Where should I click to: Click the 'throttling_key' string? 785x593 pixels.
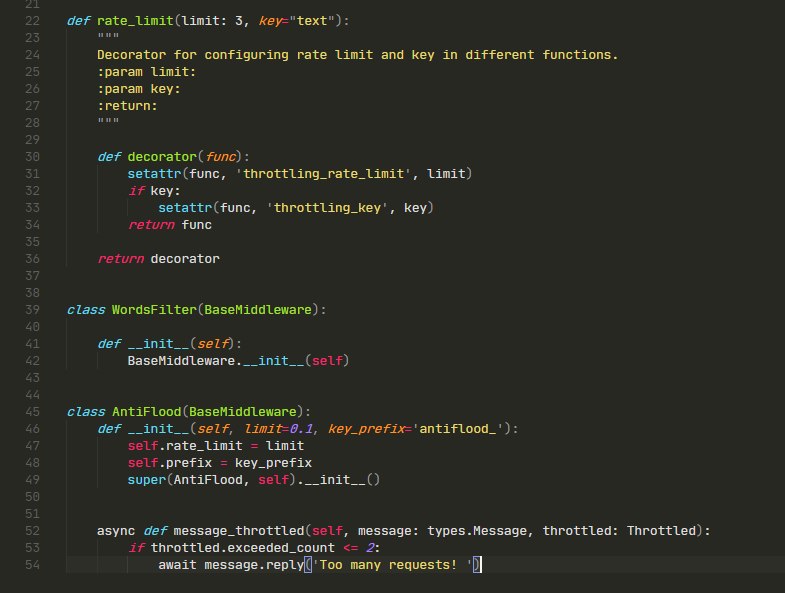327,208
